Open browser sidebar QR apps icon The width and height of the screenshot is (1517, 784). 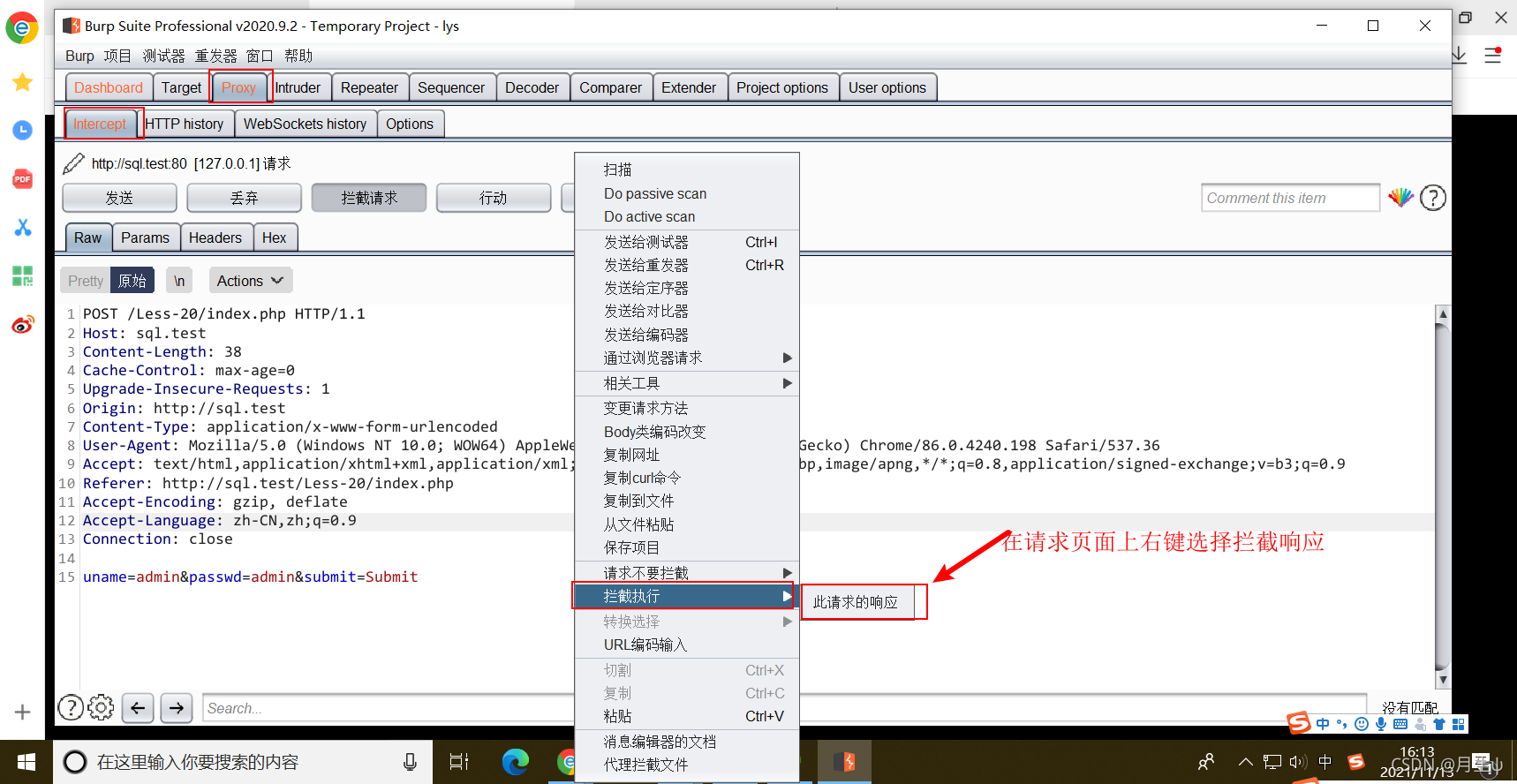tap(23, 275)
